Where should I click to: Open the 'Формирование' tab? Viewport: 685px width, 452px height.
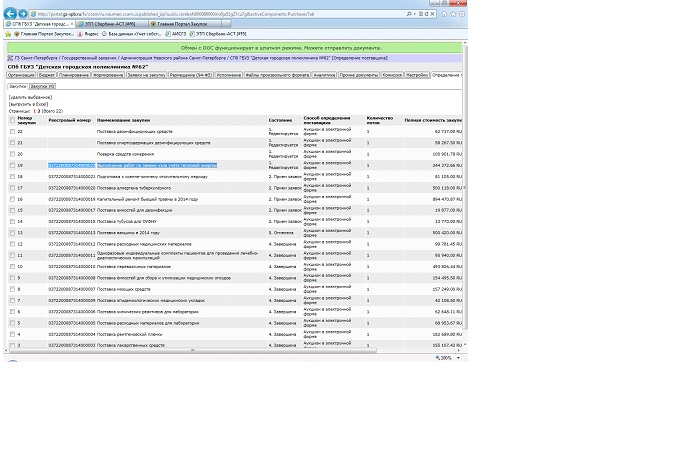108,75
